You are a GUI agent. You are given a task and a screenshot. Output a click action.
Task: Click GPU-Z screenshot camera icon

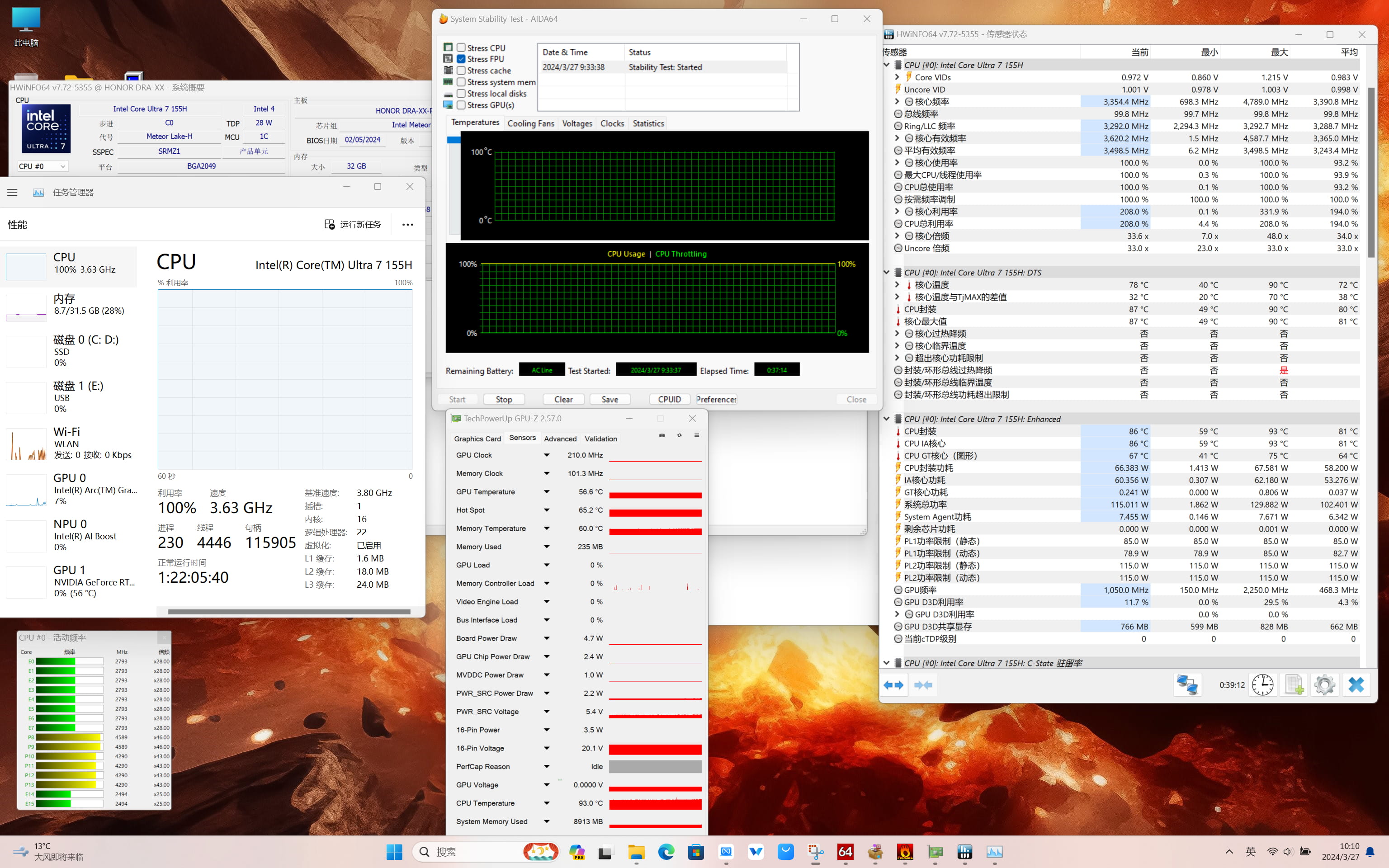[662, 435]
